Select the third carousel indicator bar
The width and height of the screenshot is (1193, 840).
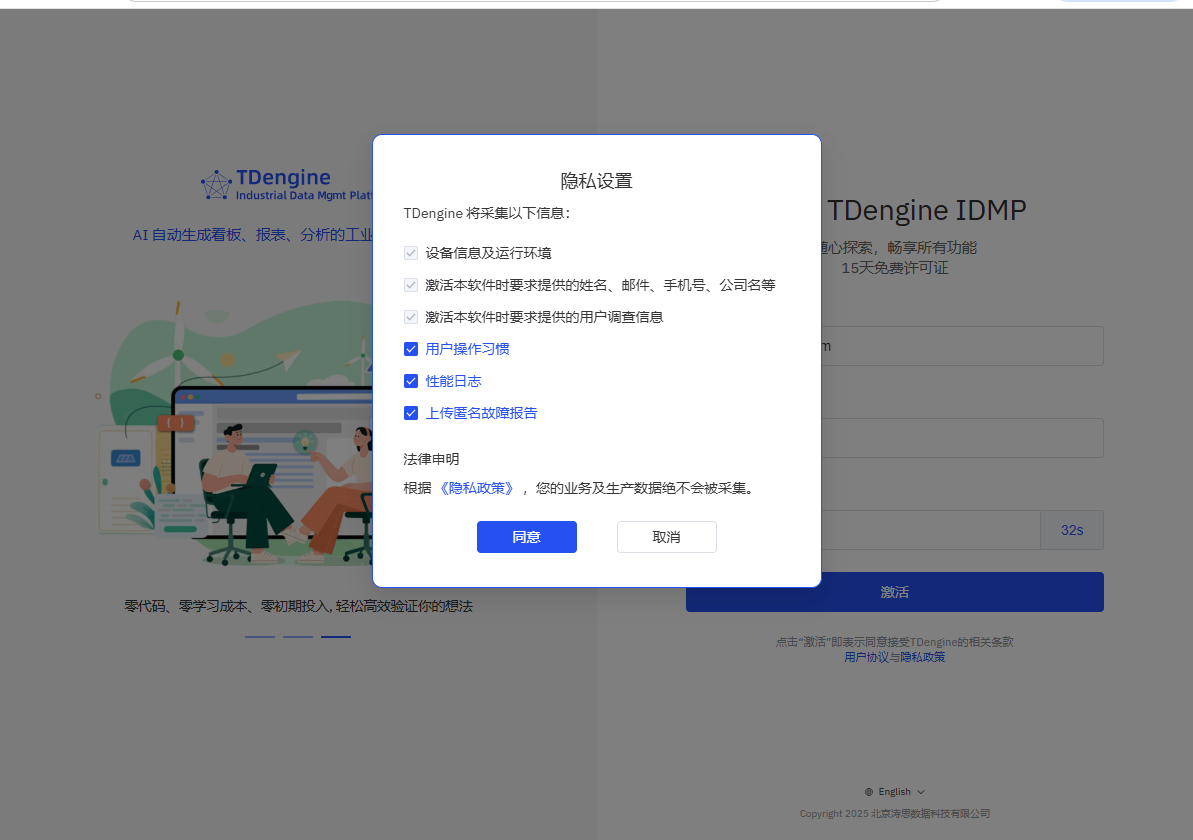point(336,636)
